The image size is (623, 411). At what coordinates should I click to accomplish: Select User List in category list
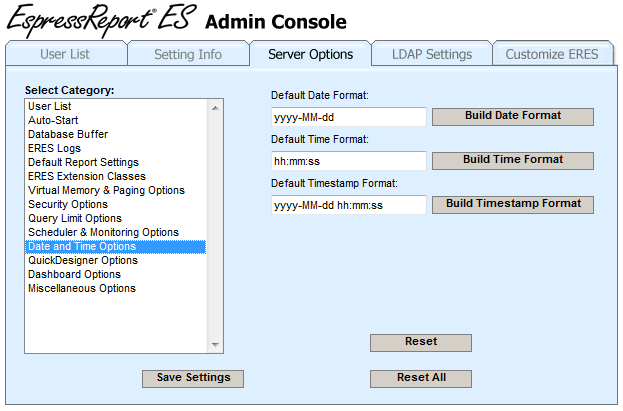pyautogui.click(x=115, y=107)
